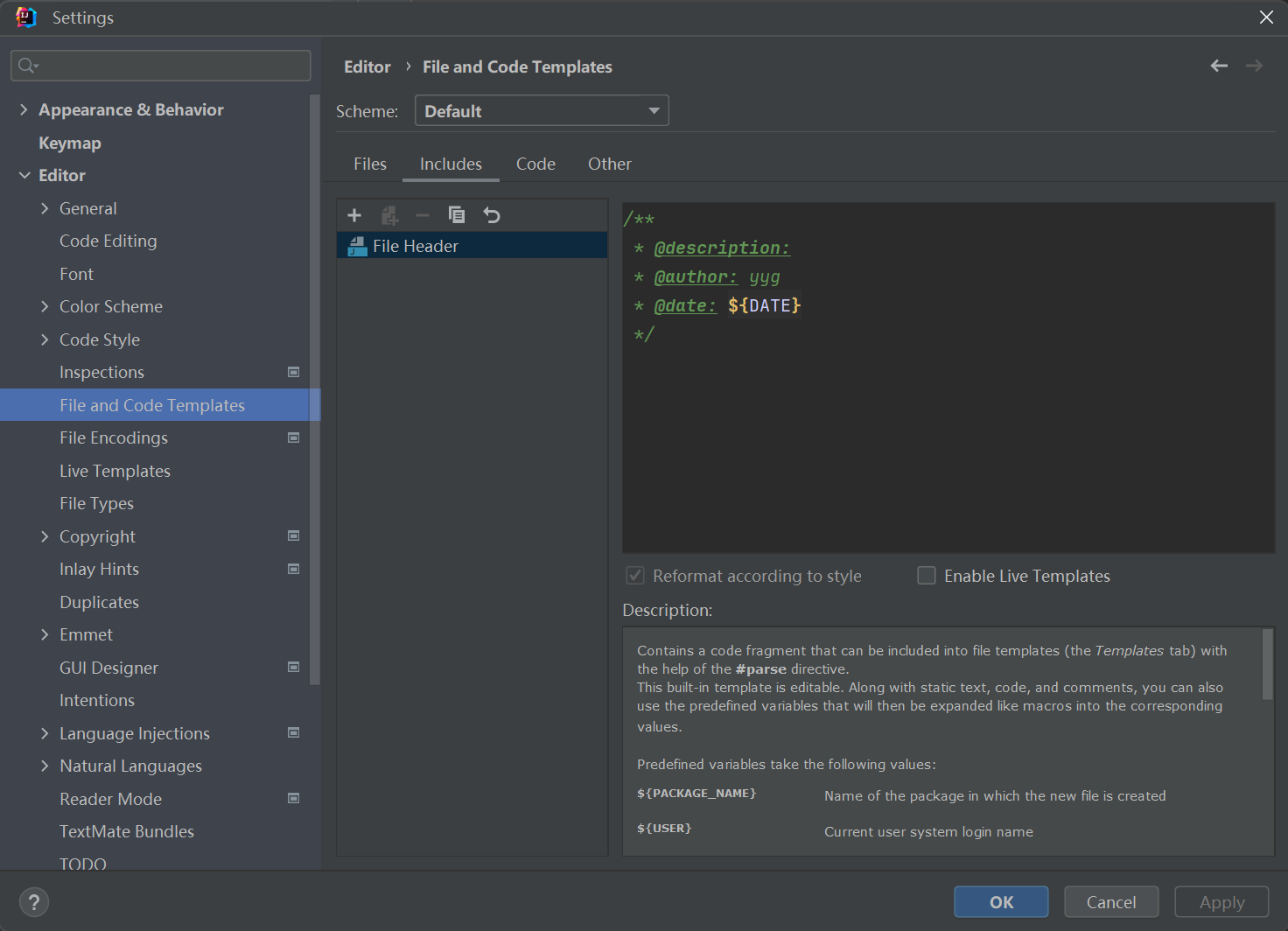Collapse the Editor section
This screenshot has width=1288, height=931.
click(x=24, y=175)
